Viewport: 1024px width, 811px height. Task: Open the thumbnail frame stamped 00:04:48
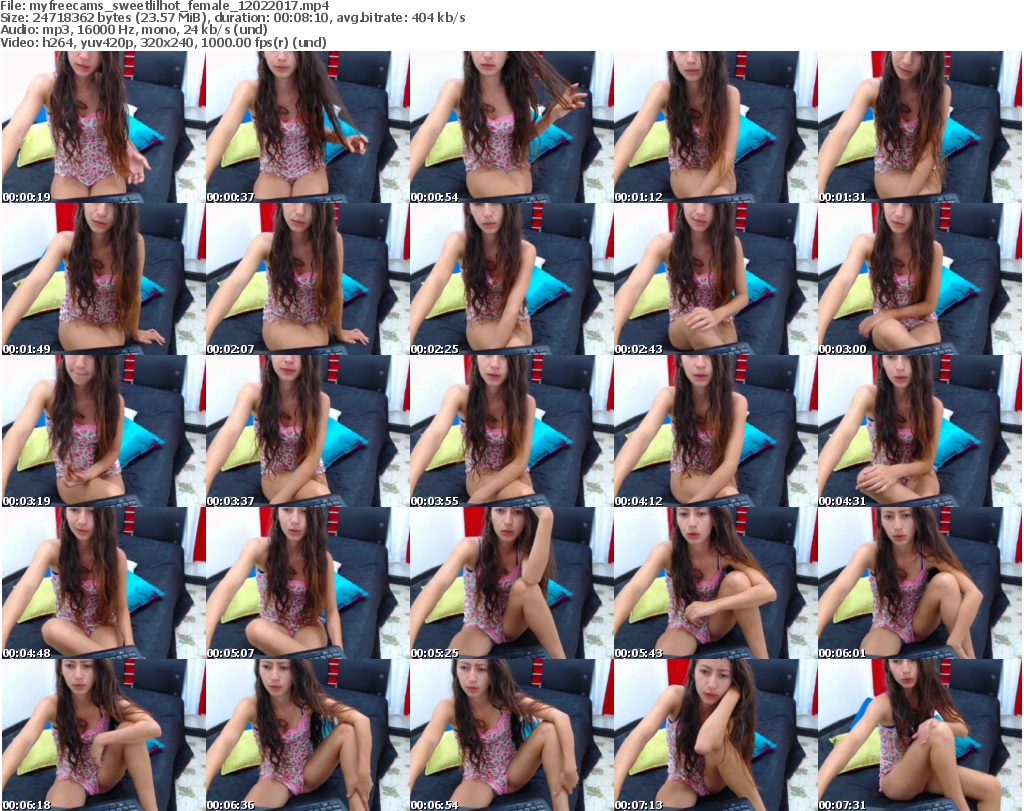tap(103, 583)
